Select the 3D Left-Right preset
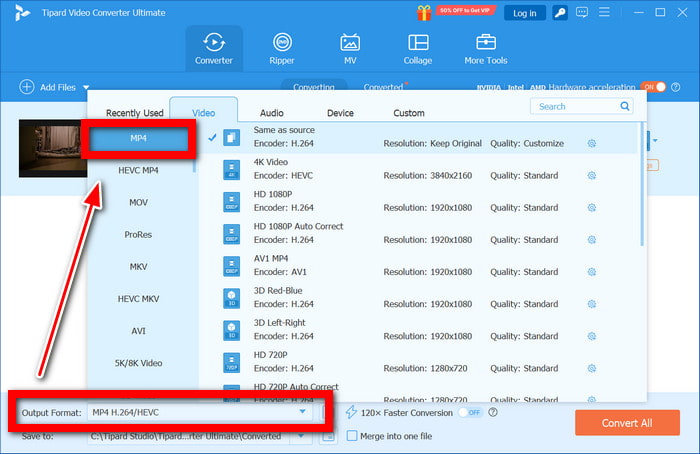The width and height of the screenshot is (700, 454). tap(418, 329)
